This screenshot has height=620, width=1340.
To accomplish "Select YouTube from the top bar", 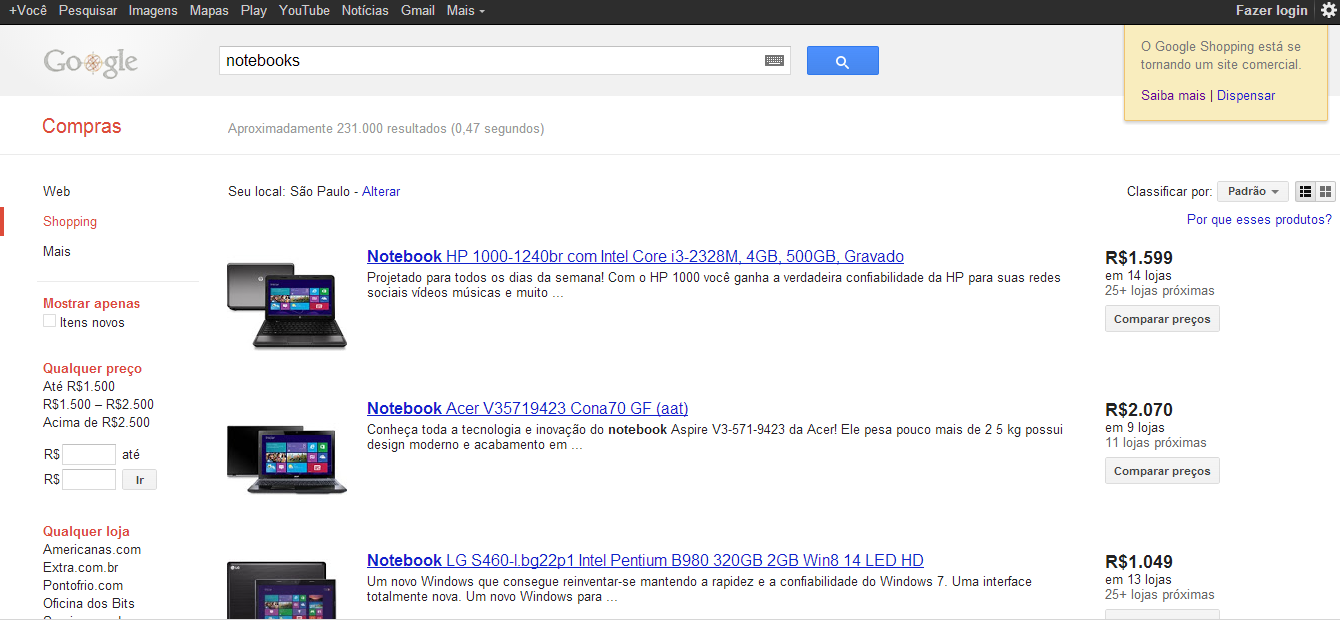I will (303, 11).
